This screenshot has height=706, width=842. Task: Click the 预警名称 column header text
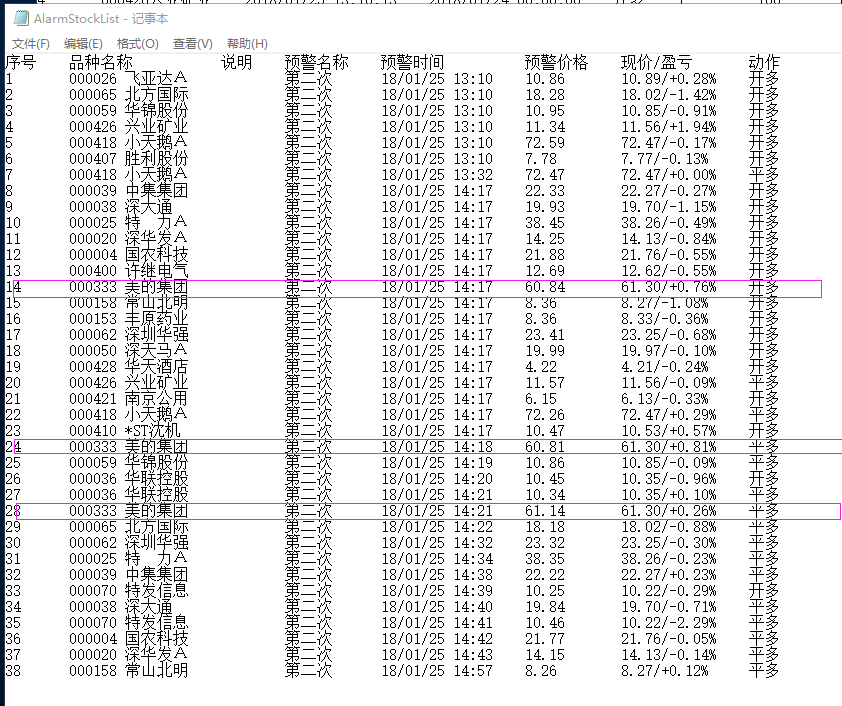(316, 62)
